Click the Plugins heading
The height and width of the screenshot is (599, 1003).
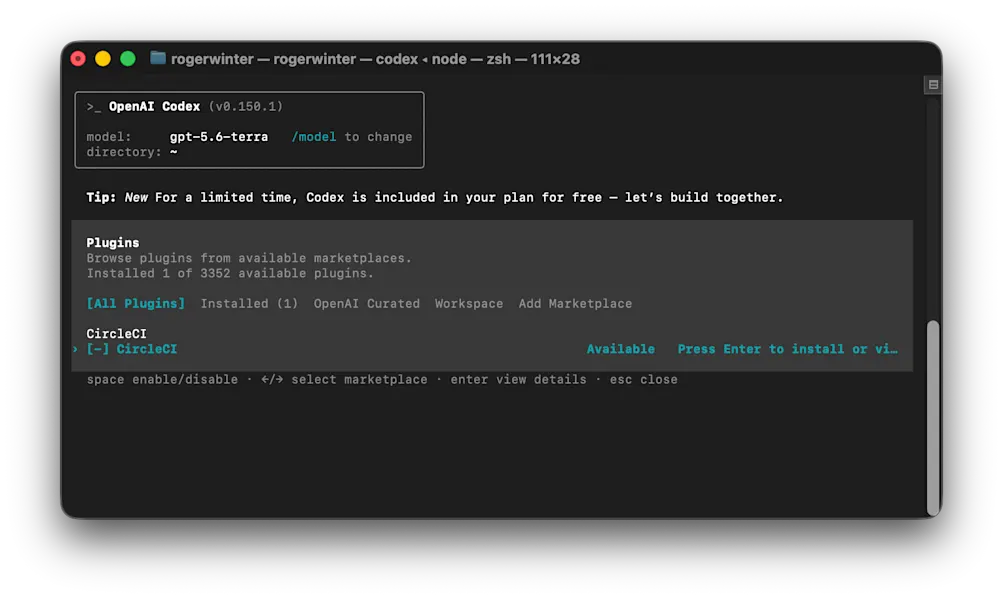point(113,243)
